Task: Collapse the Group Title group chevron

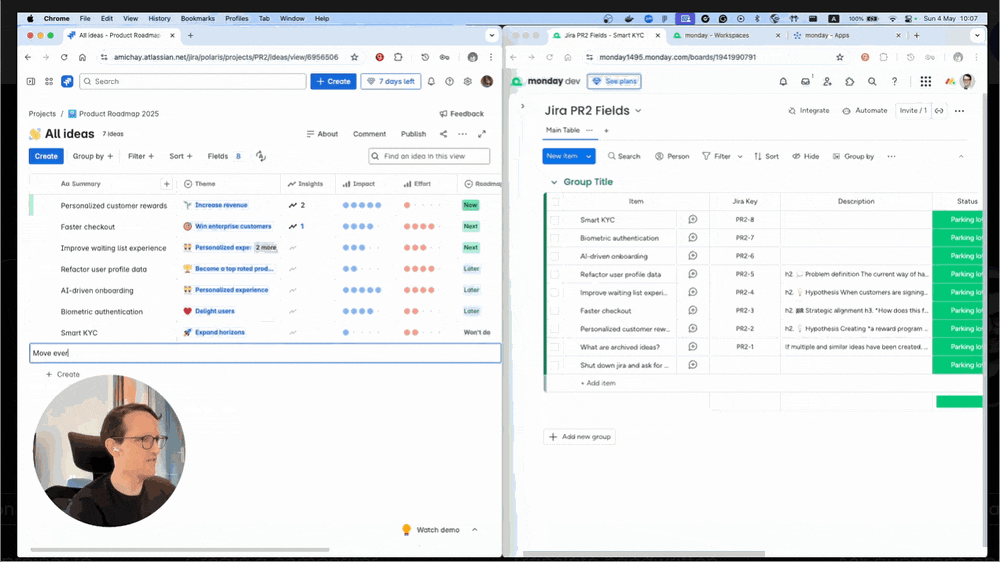Action: [x=554, y=182]
